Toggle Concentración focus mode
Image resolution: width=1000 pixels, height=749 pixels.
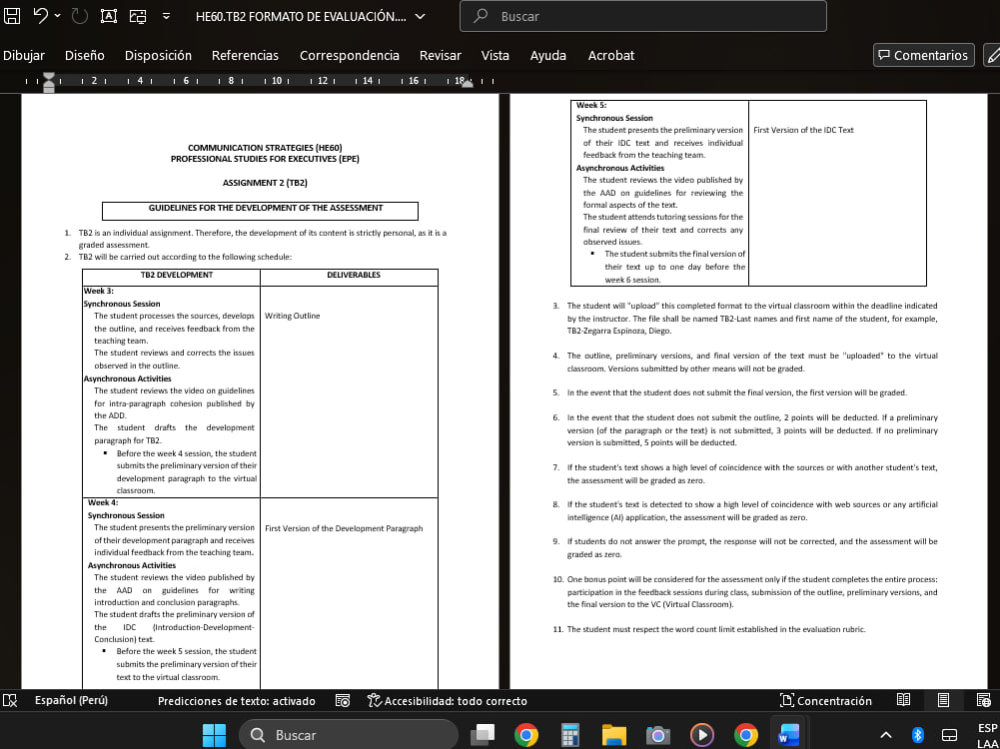tap(826, 701)
